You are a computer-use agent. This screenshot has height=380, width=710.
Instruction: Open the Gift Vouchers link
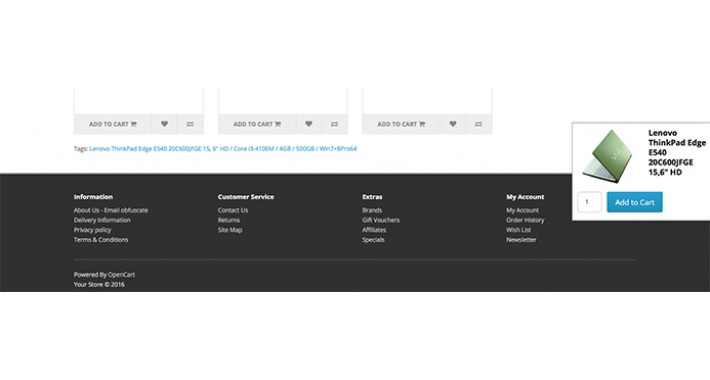click(x=381, y=220)
